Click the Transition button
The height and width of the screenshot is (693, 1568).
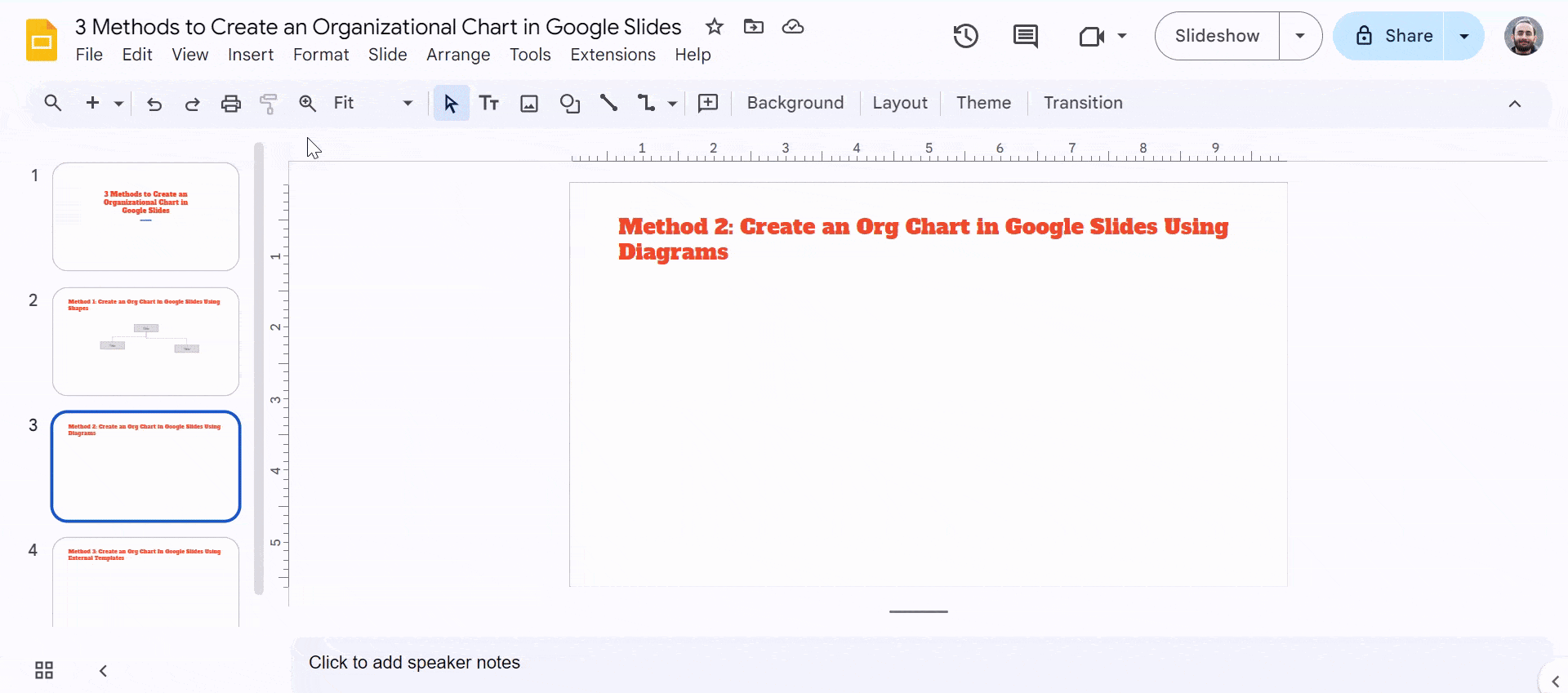(1082, 103)
